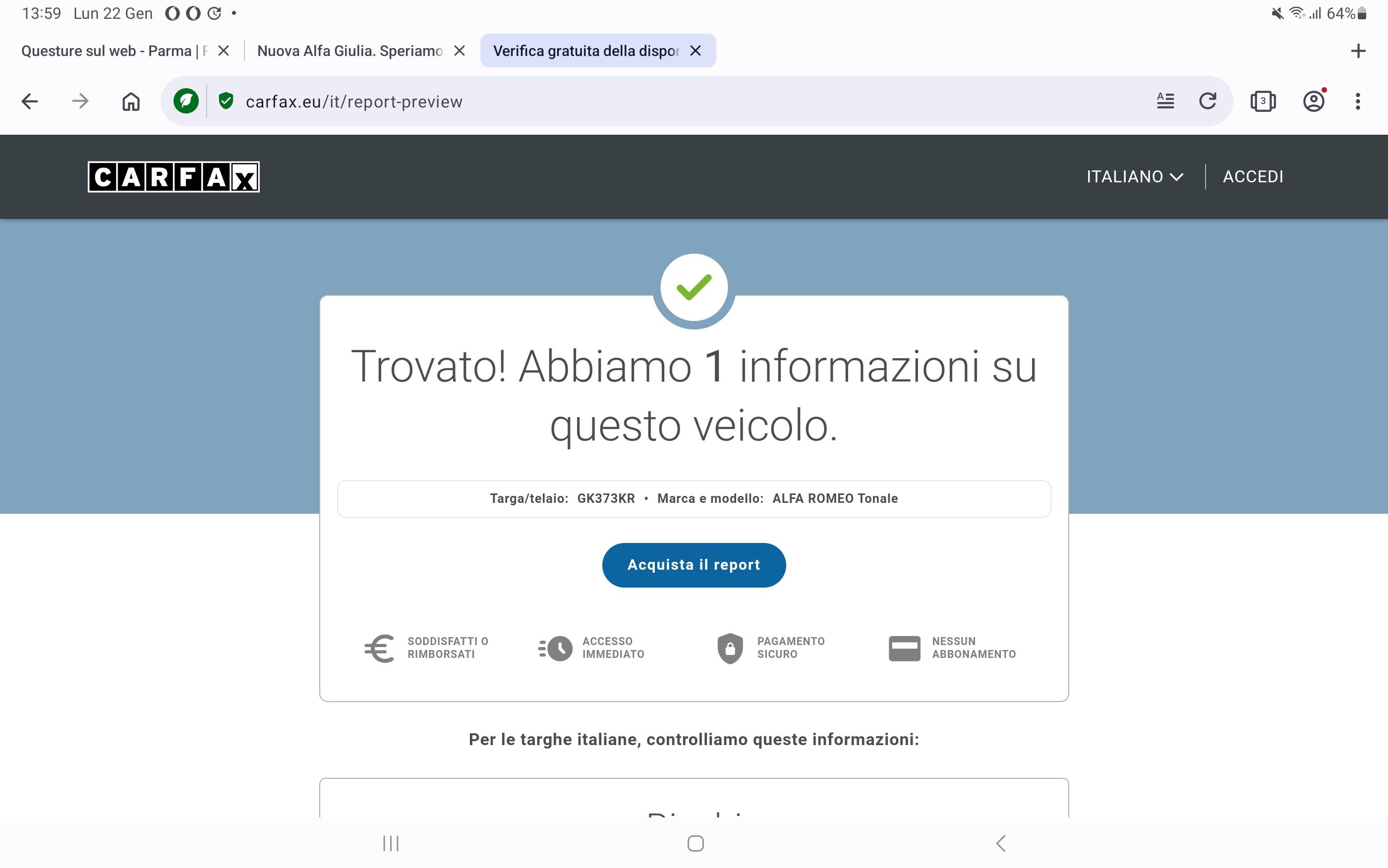Screen dimensions: 1388x868
Task: Click the NESSUN ABBONAMENTO label
Action: coord(974,648)
